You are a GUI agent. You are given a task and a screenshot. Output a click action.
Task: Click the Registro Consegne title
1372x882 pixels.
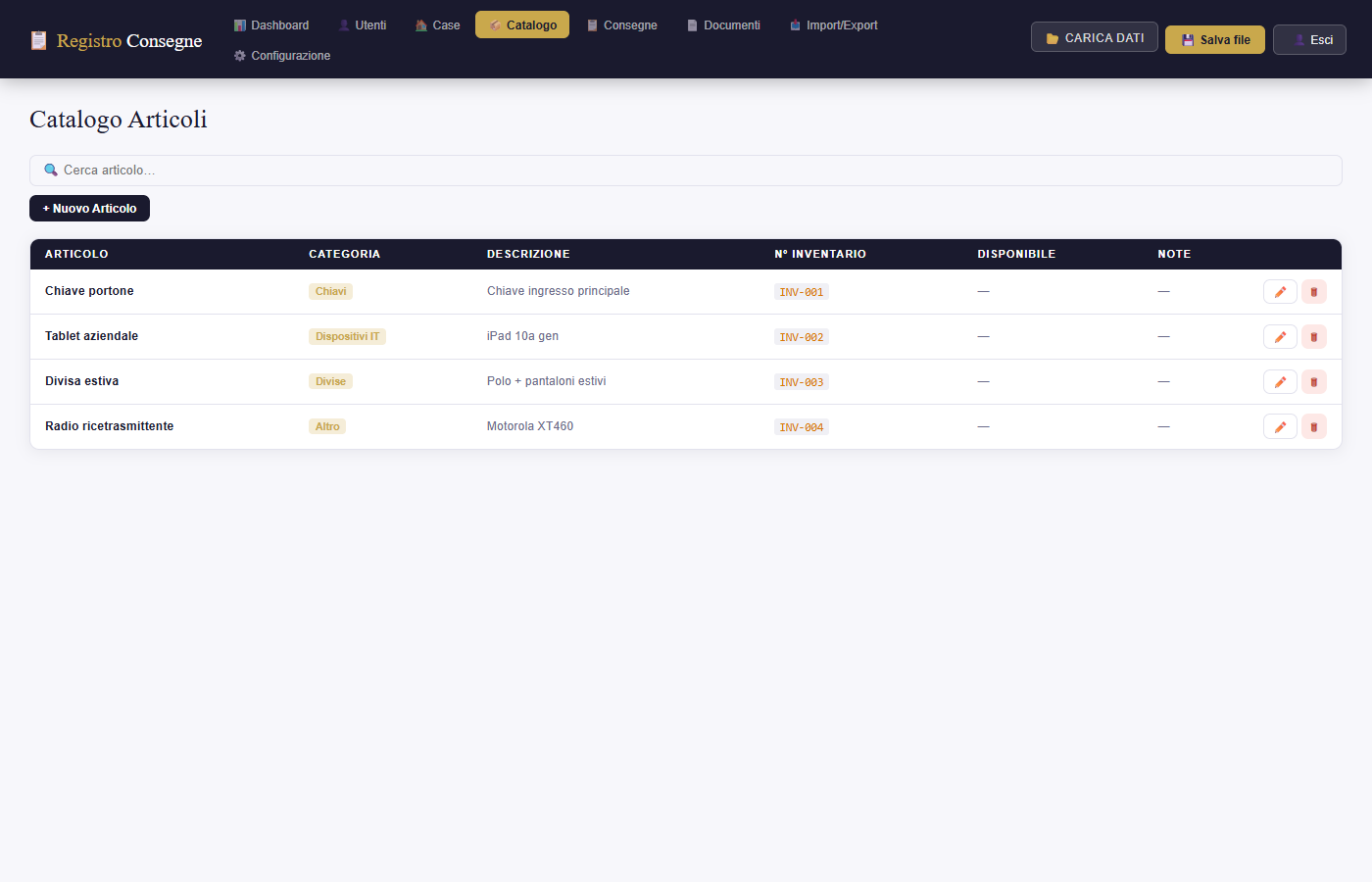pos(129,40)
